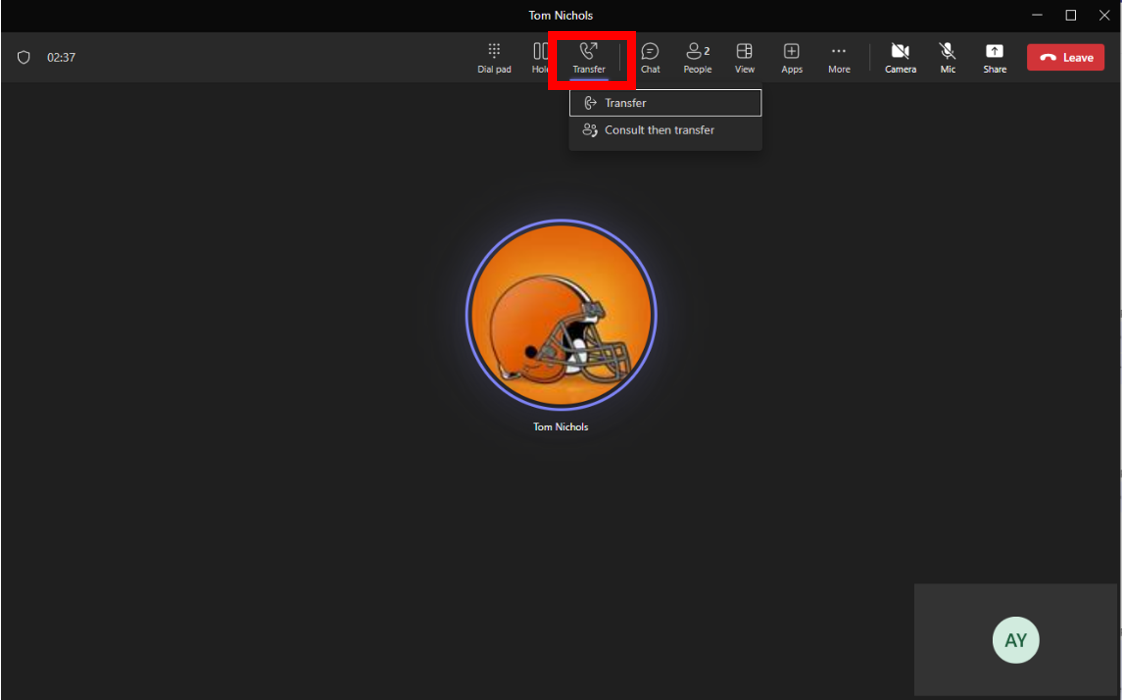Viewport: 1122px width, 700px height.
Task: Choose Consult then transfer option
Action: click(x=665, y=130)
